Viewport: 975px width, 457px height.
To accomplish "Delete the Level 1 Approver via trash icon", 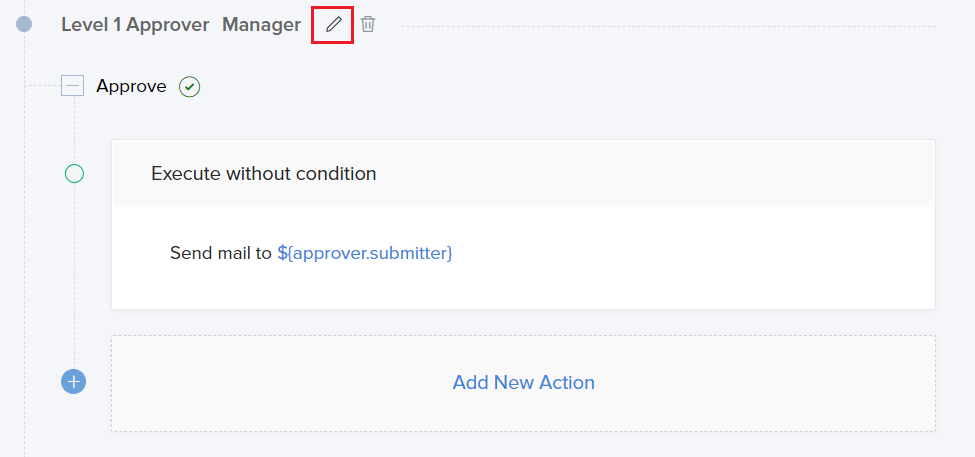I will [368, 25].
